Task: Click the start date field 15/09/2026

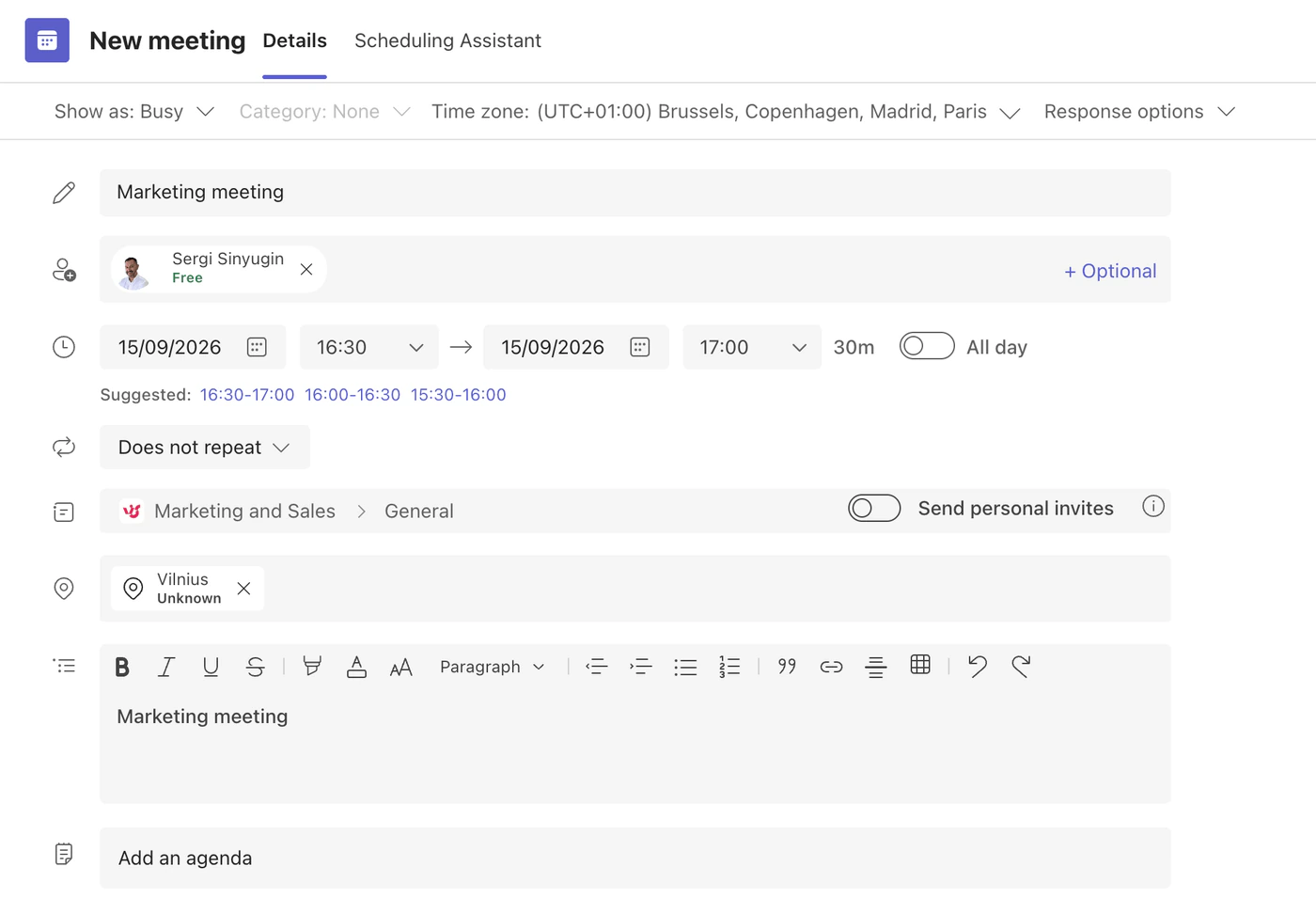Action: (x=193, y=347)
